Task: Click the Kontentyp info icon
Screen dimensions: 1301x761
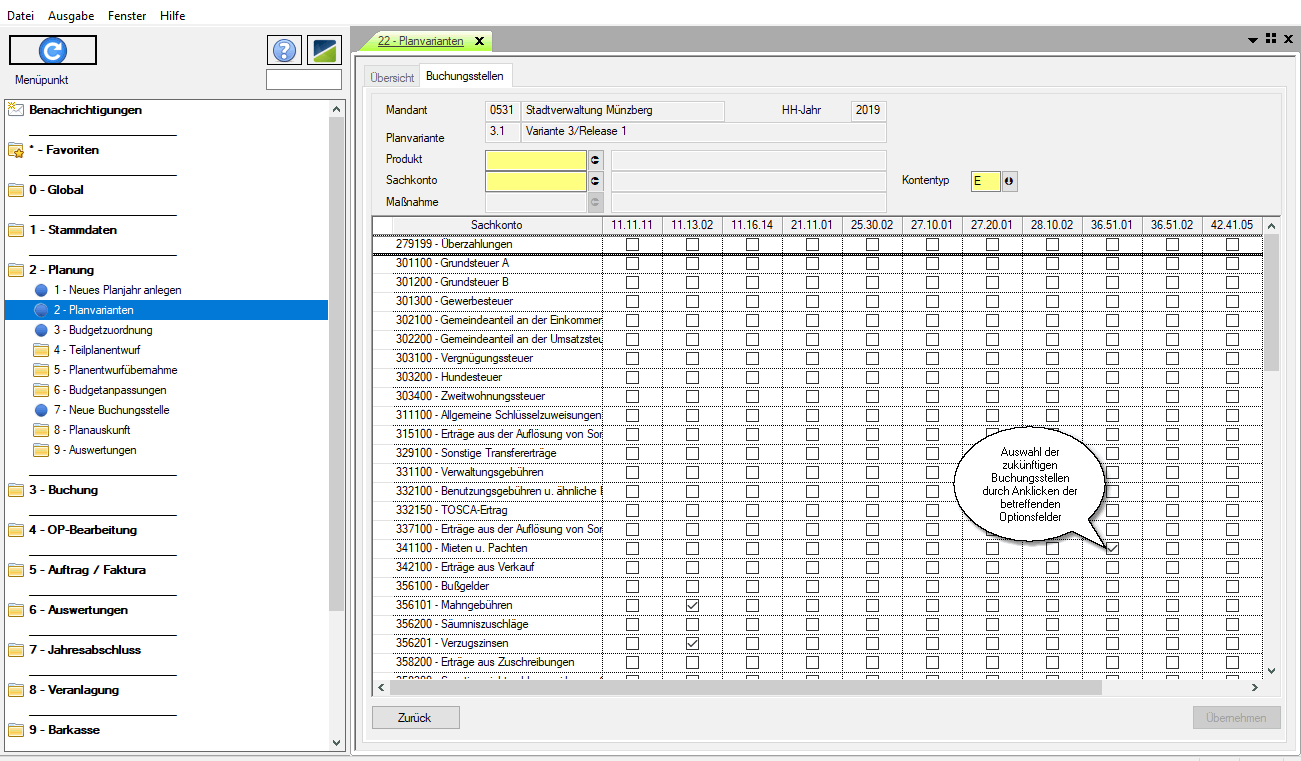Action: point(1009,182)
